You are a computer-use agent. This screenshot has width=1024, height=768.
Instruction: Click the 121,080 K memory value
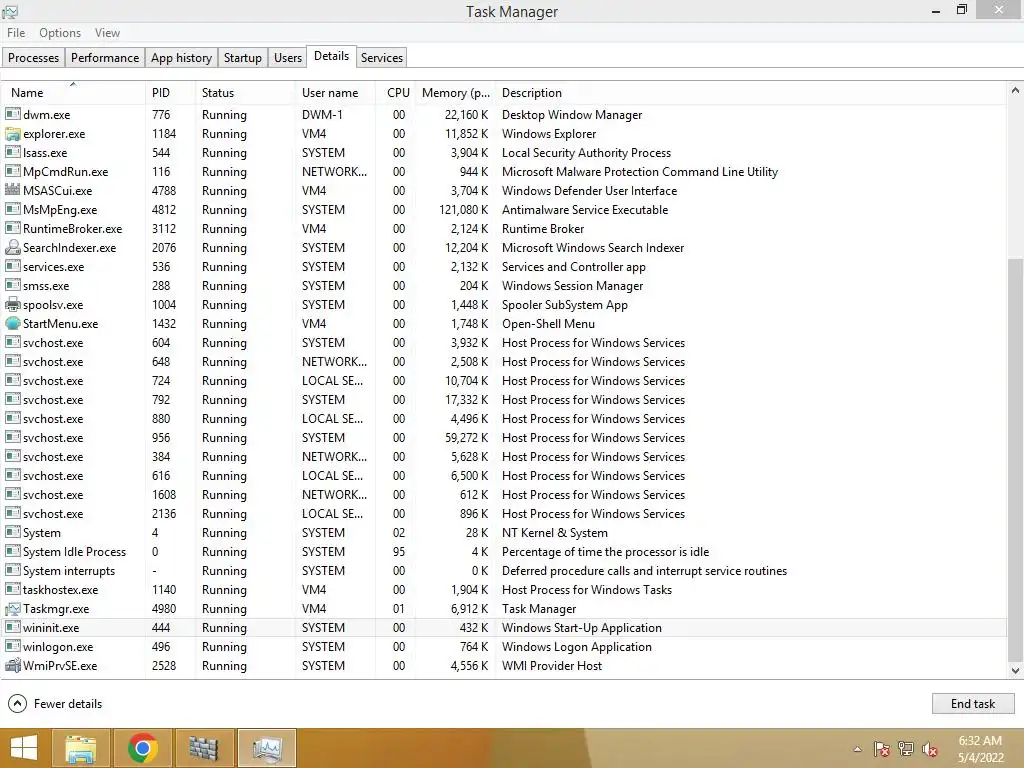coord(464,210)
